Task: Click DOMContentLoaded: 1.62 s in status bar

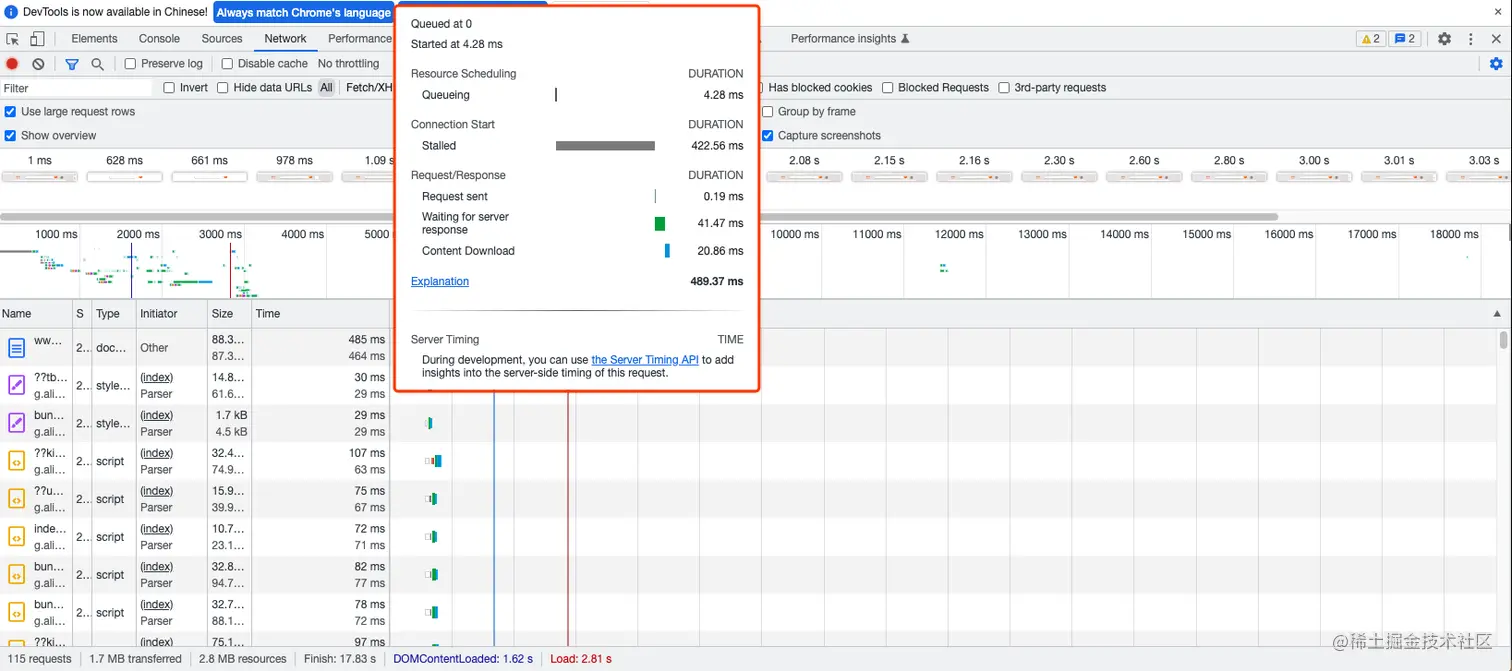Action: (463, 659)
